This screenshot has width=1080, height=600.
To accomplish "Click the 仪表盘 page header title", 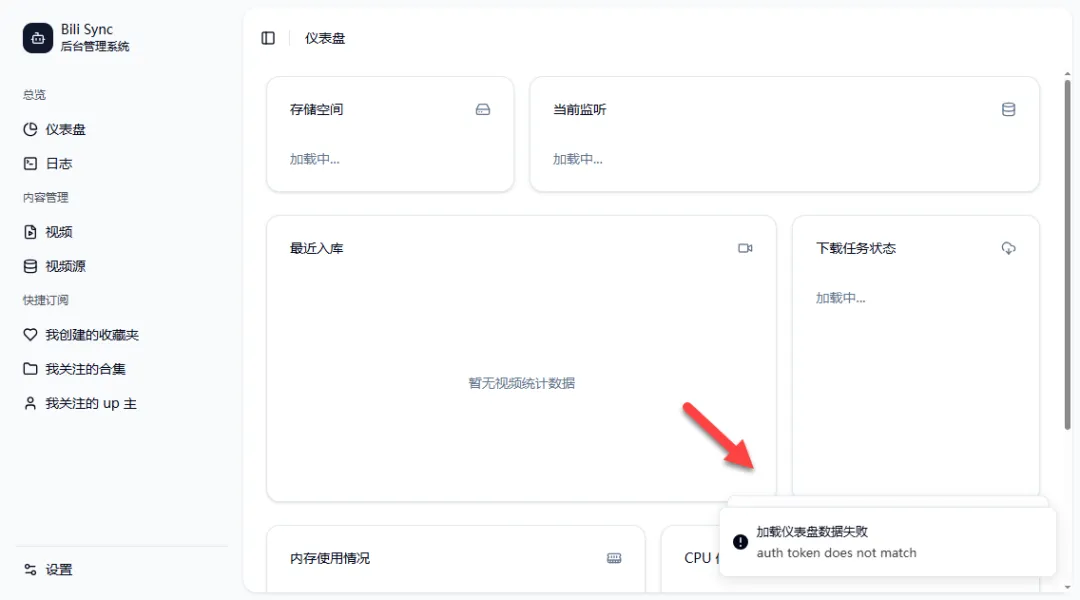I will pos(325,39).
